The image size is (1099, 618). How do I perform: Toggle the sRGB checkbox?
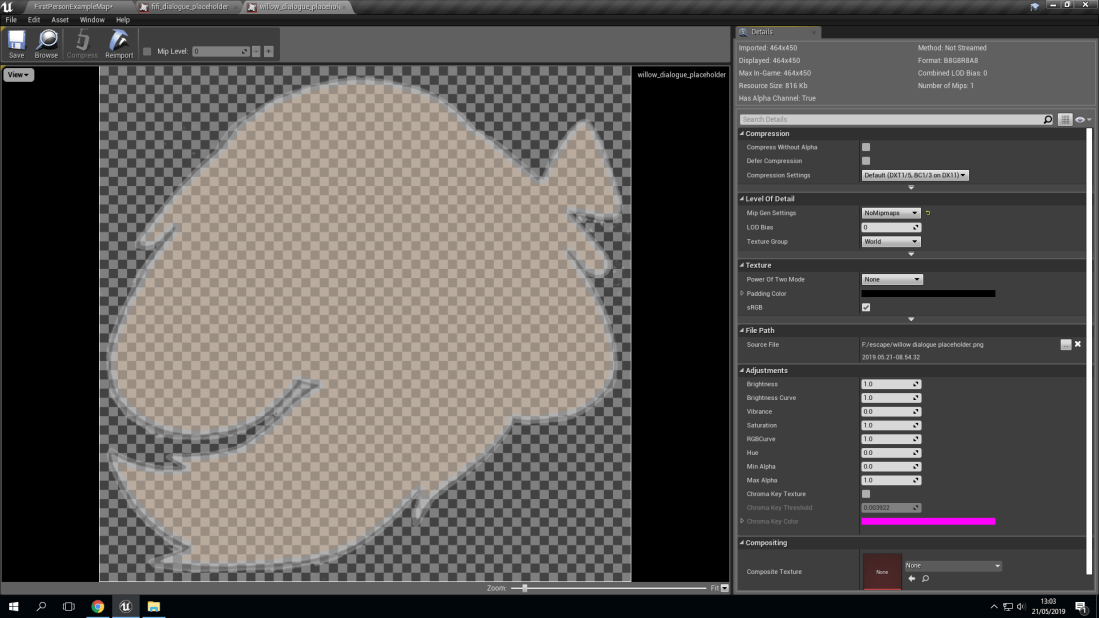pyautogui.click(x=866, y=307)
